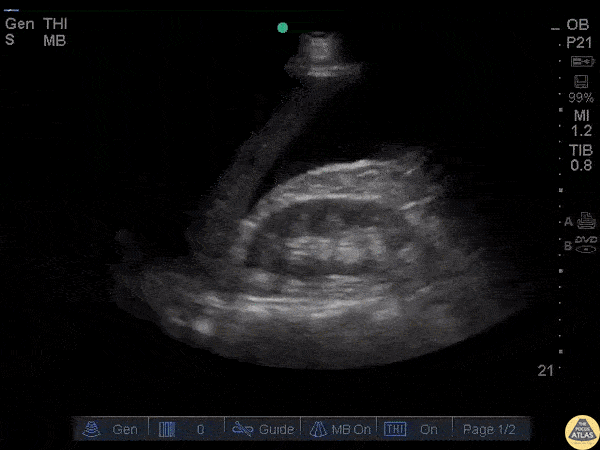
Task: Click the MB label at top left
Action: tap(55, 41)
